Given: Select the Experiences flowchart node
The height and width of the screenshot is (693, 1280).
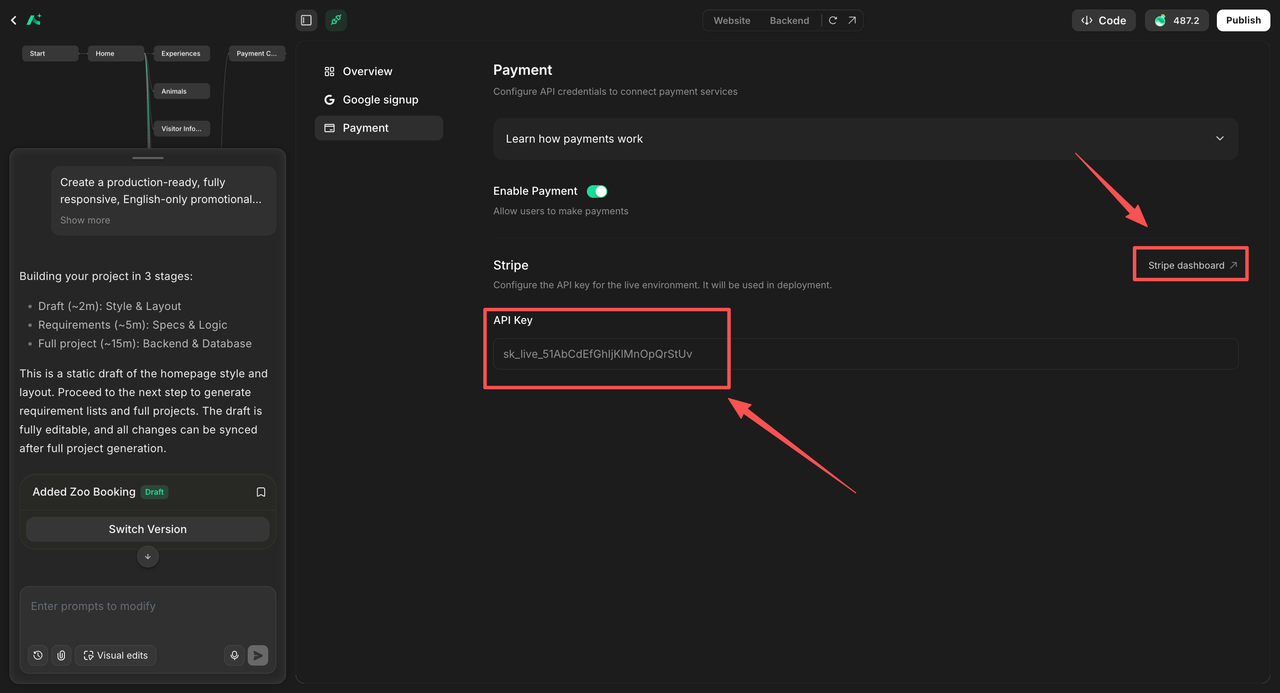Looking at the screenshot, I should coord(181,54).
